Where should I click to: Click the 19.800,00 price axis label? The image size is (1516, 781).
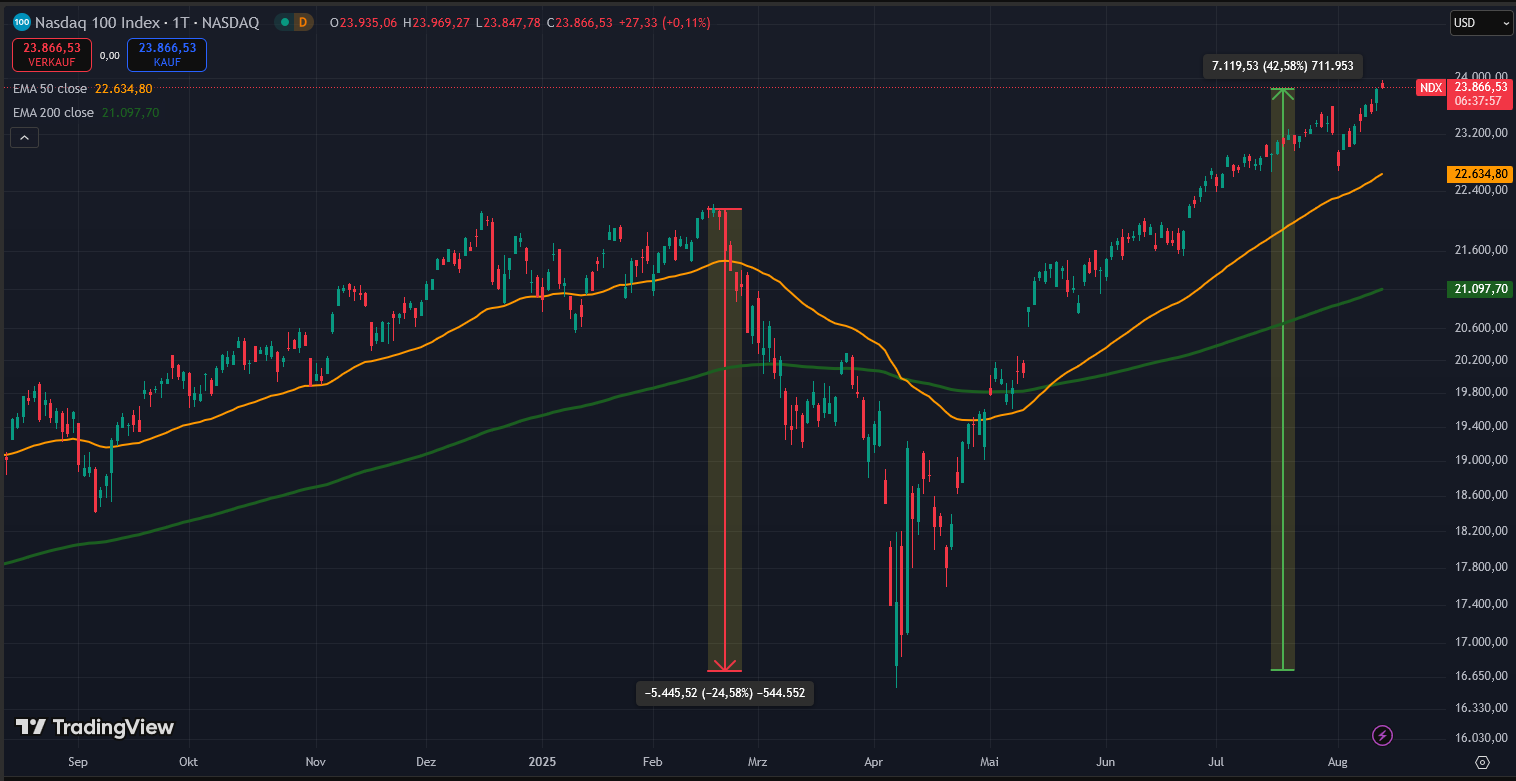pyautogui.click(x=1479, y=392)
